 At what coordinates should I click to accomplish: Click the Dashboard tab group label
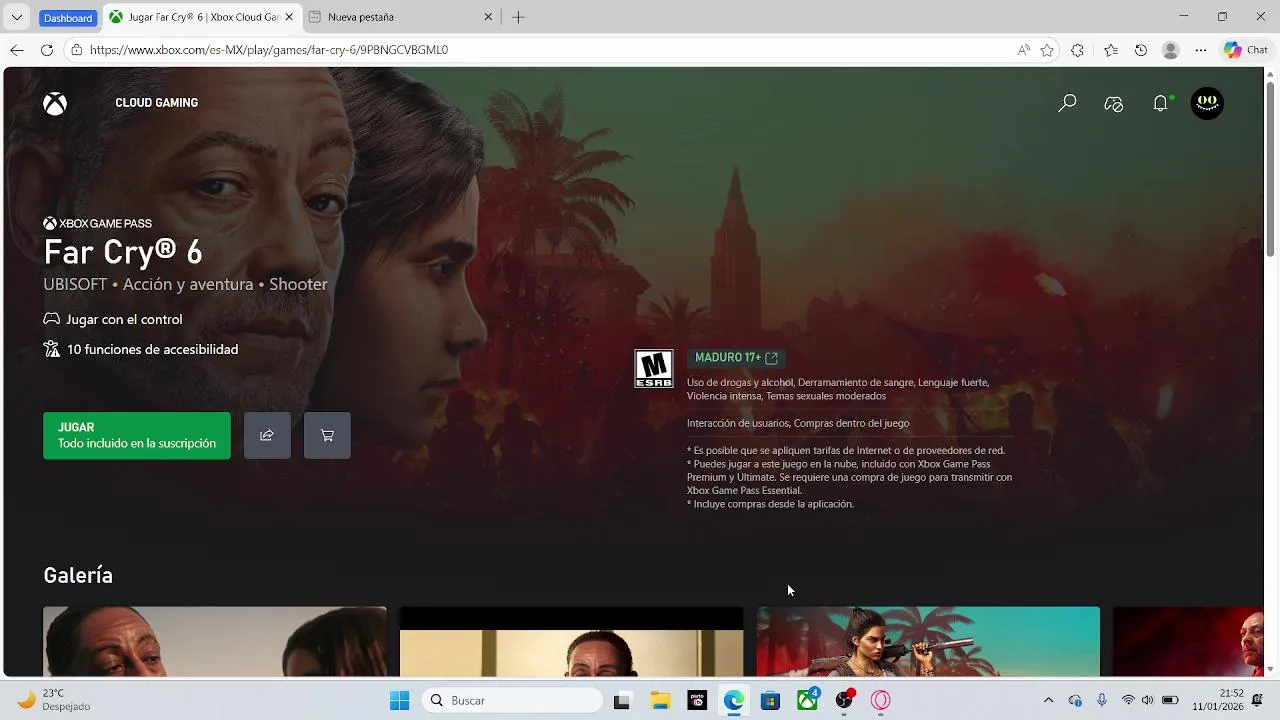pos(68,18)
